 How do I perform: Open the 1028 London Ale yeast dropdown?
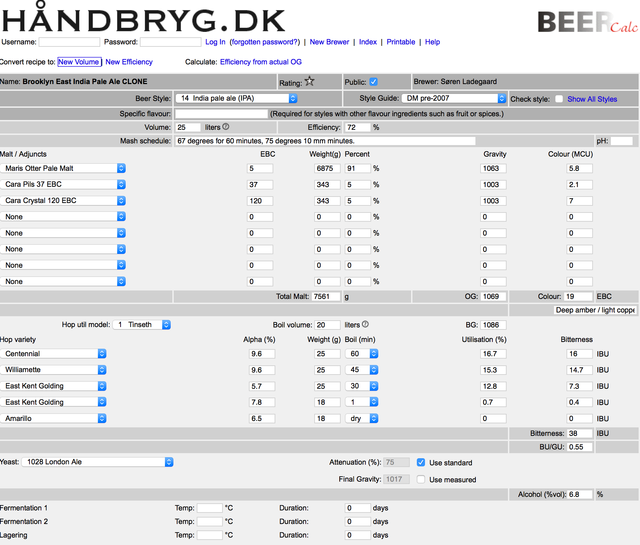(97, 462)
